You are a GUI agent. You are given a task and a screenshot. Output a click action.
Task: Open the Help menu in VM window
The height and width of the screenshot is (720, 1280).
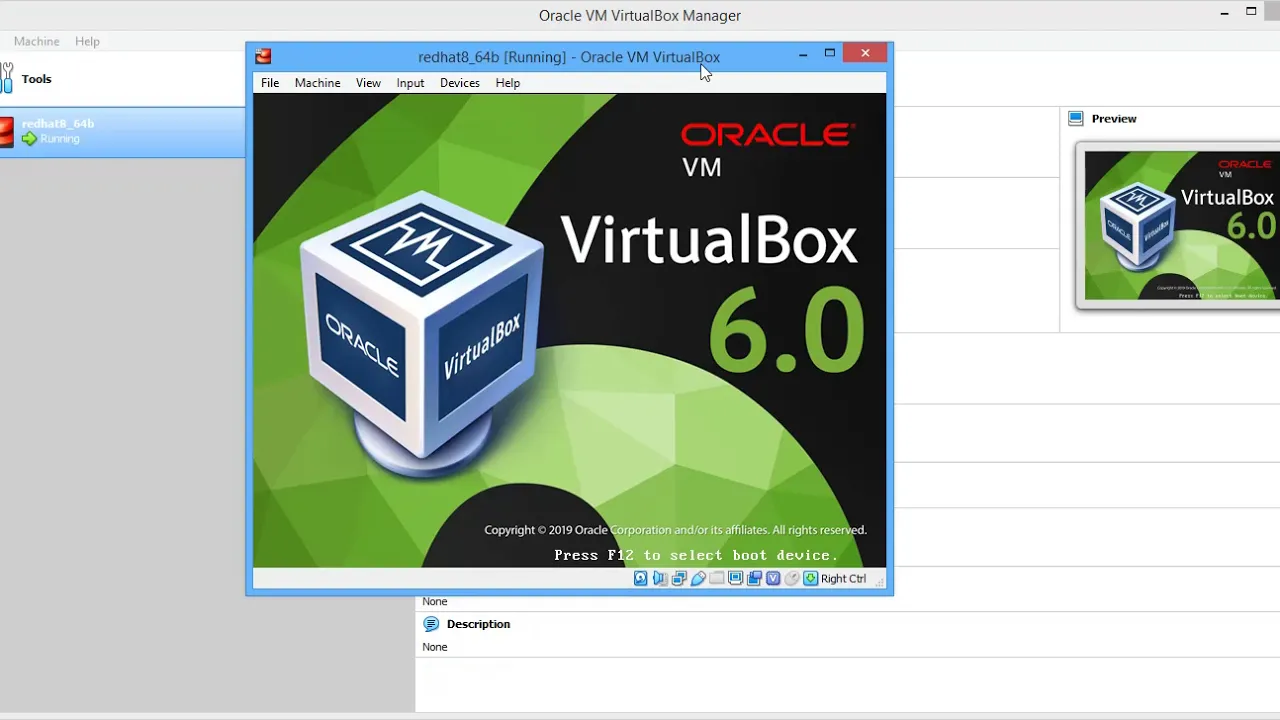pyautogui.click(x=507, y=83)
